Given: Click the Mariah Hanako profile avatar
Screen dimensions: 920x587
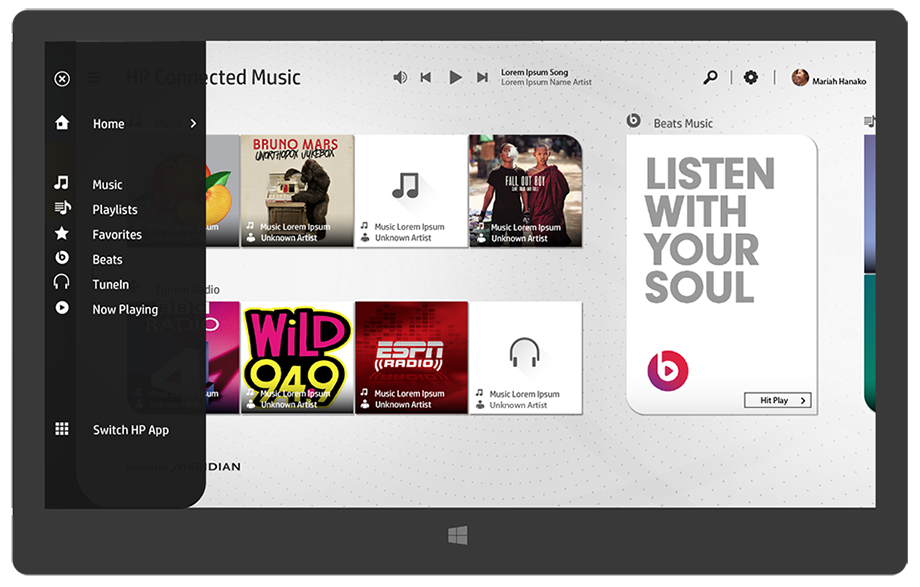Looking at the screenshot, I should tap(800, 77).
